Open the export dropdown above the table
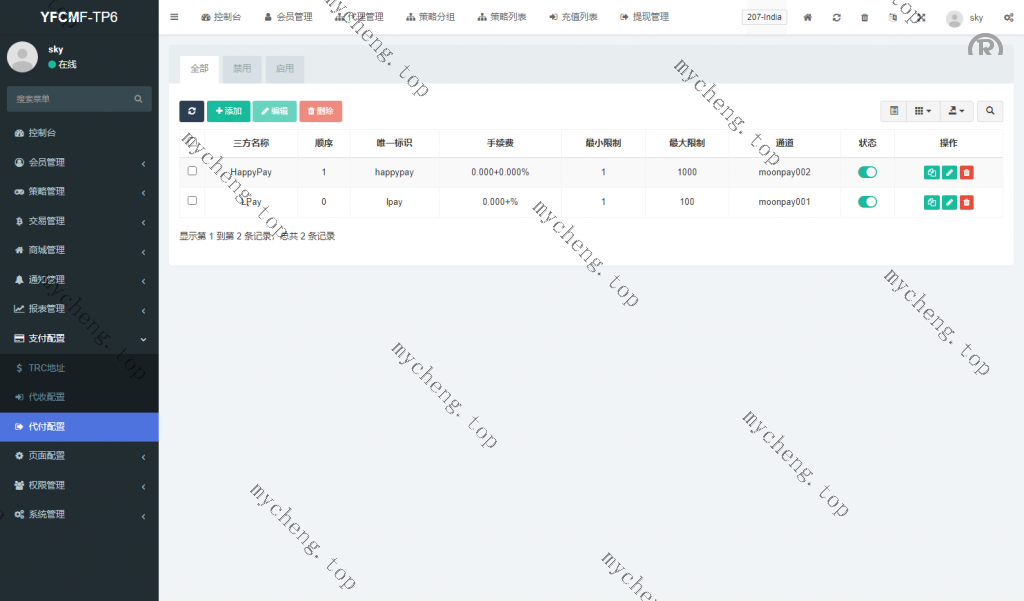The height and width of the screenshot is (601, 1024). [x=957, y=111]
